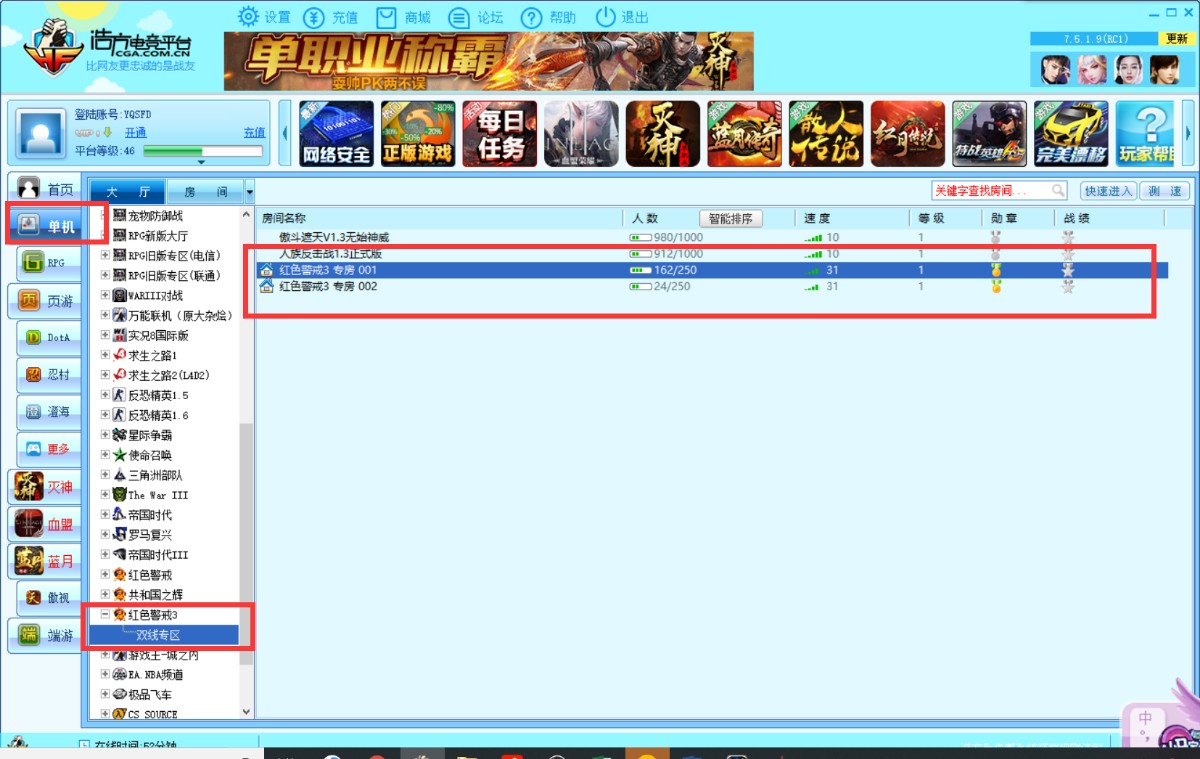Open the 红月传说 game tile

[x=908, y=133]
